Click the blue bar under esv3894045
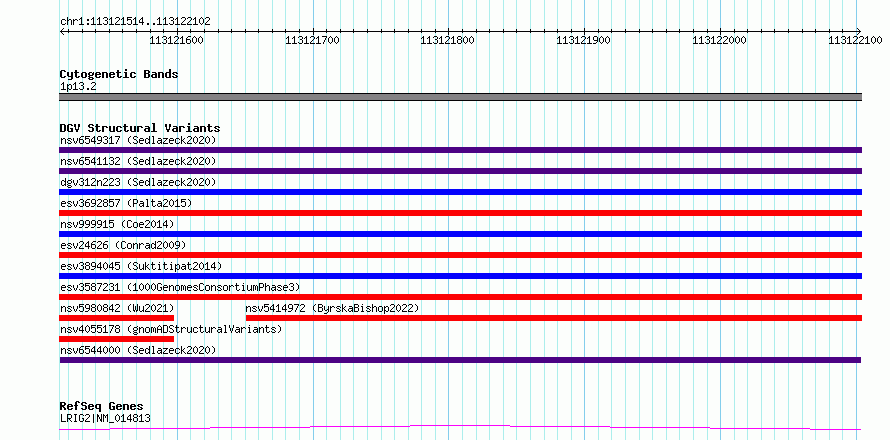The width and height of the screenshot is (890, 440). pyautogui.click(x=461, y=276)
